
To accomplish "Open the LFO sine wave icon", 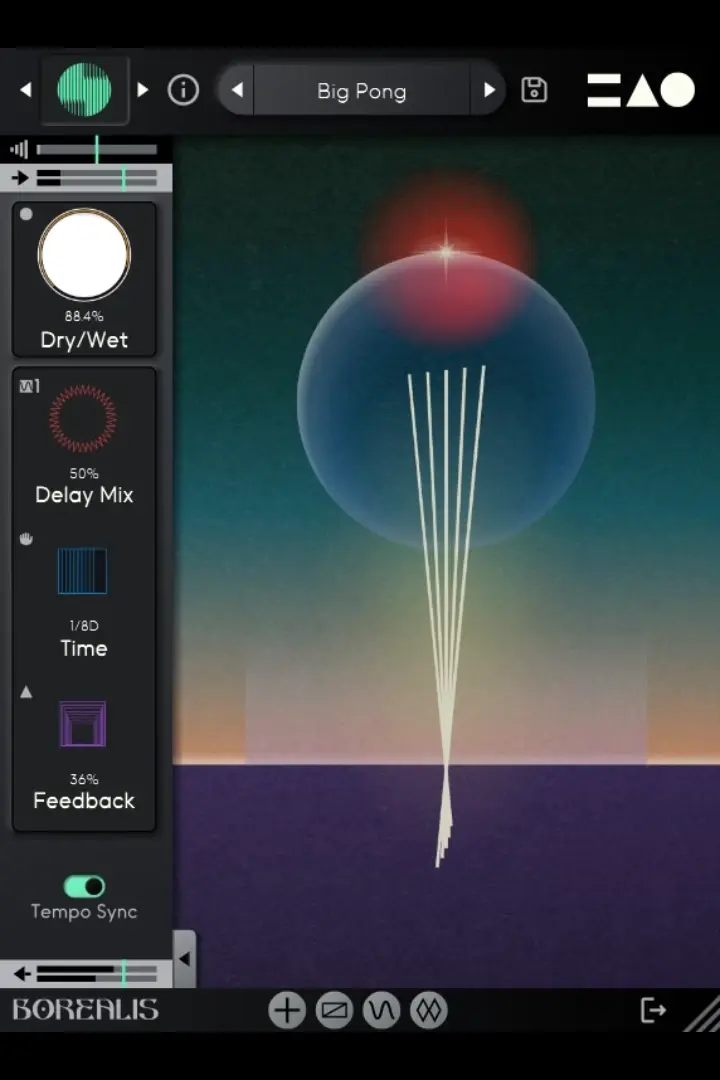I will [382, 1010].
